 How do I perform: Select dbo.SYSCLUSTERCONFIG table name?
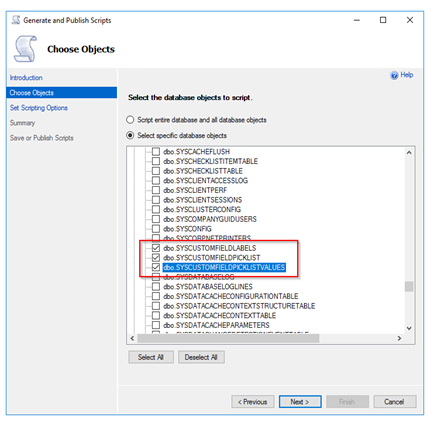(202, 210)
